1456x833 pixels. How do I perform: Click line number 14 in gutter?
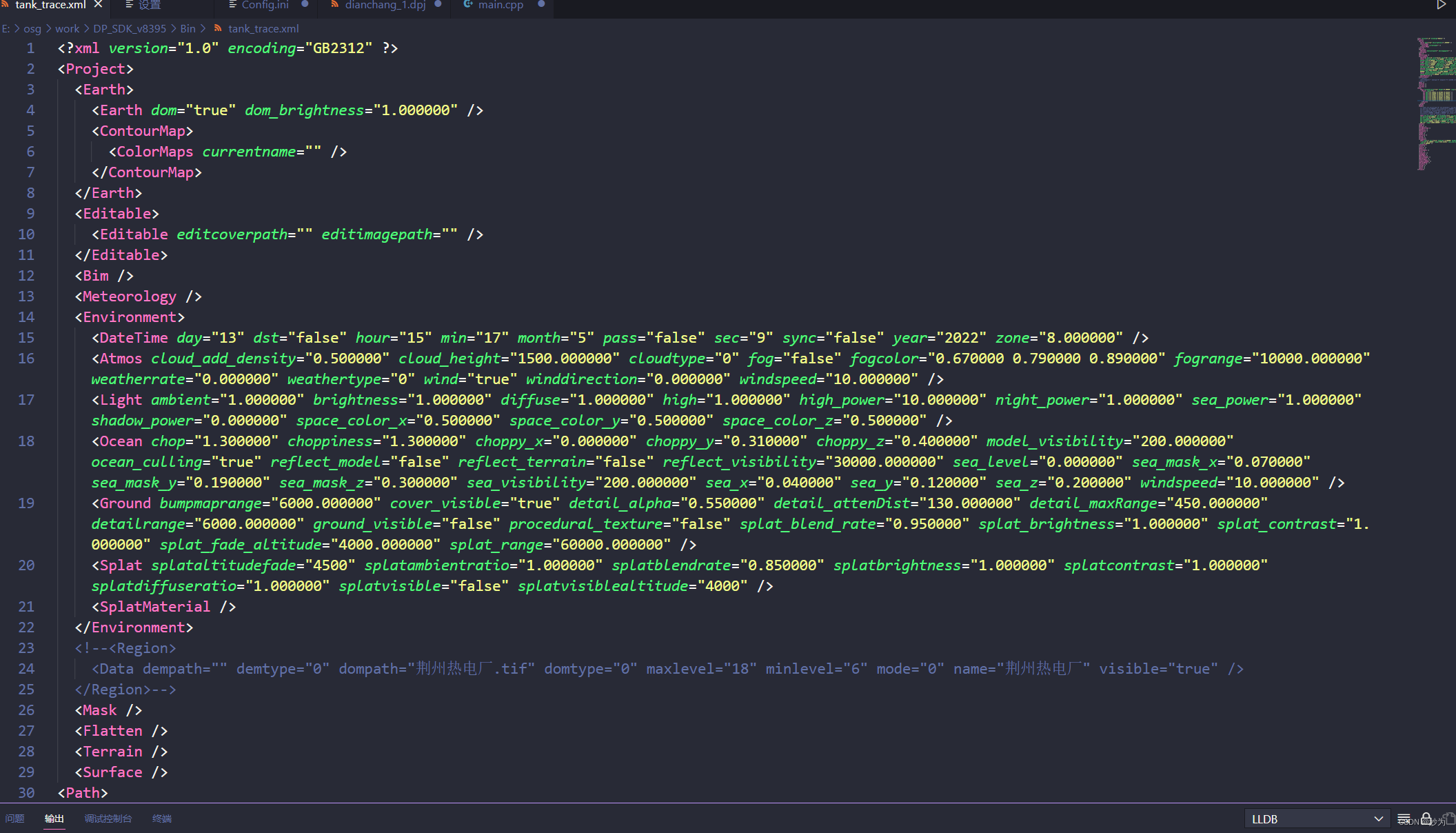pyautogui.click(x=26, y=317)
